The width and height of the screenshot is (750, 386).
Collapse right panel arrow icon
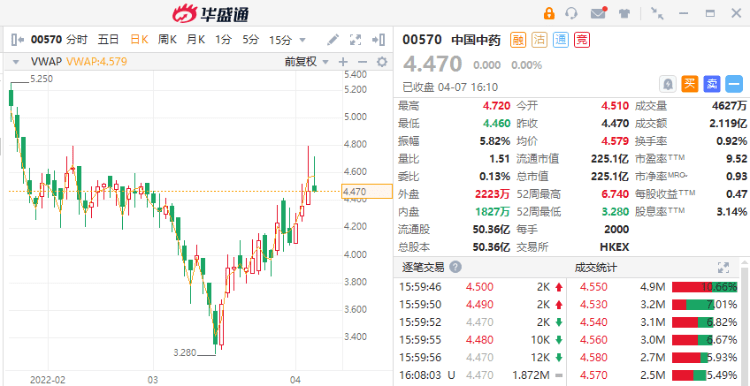point(379,39)
